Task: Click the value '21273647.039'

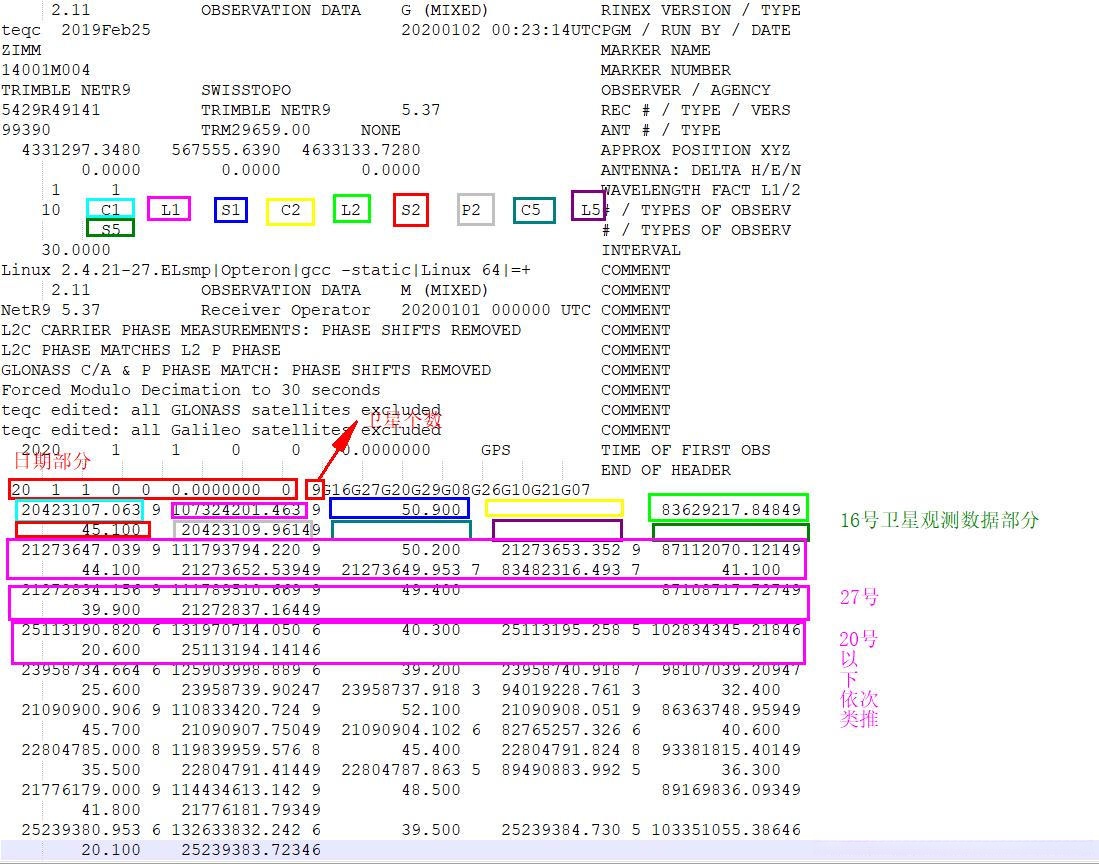Action: (81, 549)
